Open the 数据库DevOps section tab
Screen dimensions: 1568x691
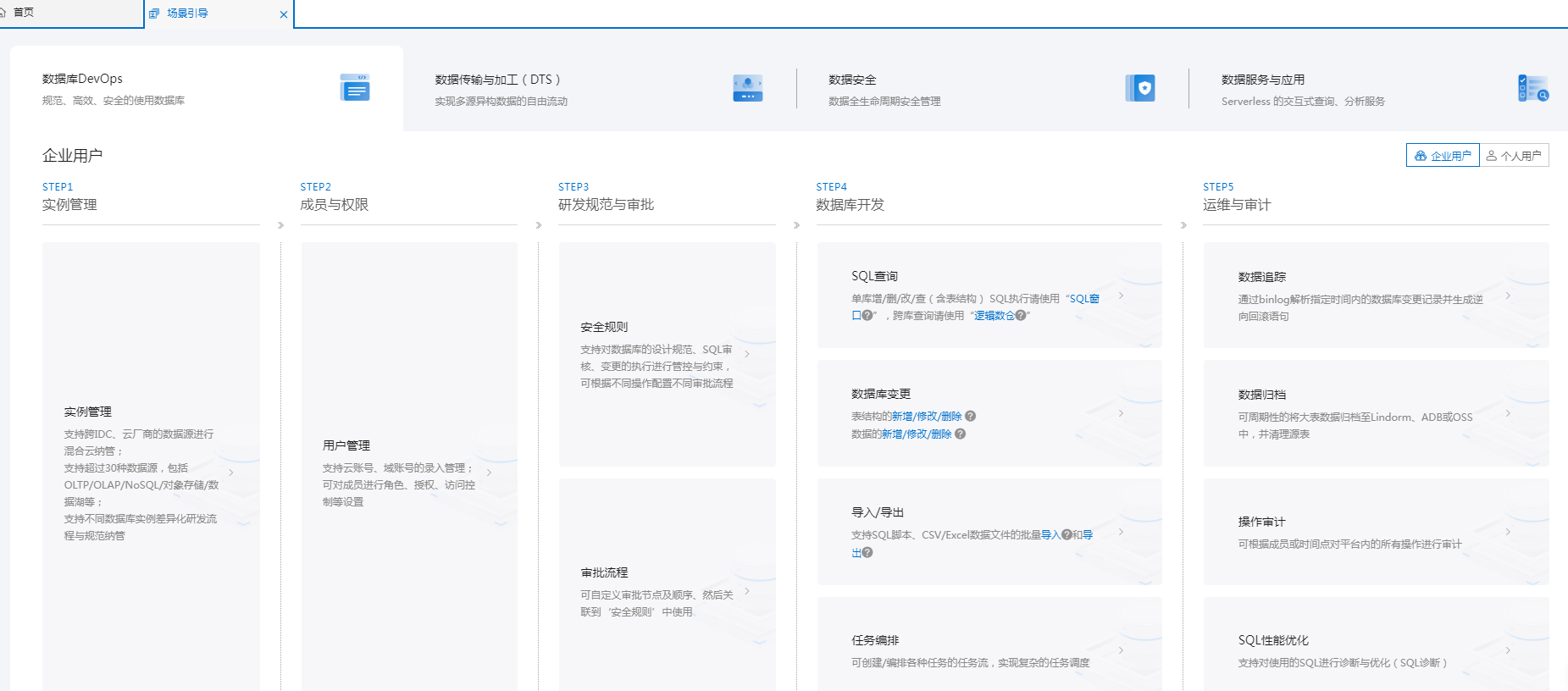[x=206, y=88]
